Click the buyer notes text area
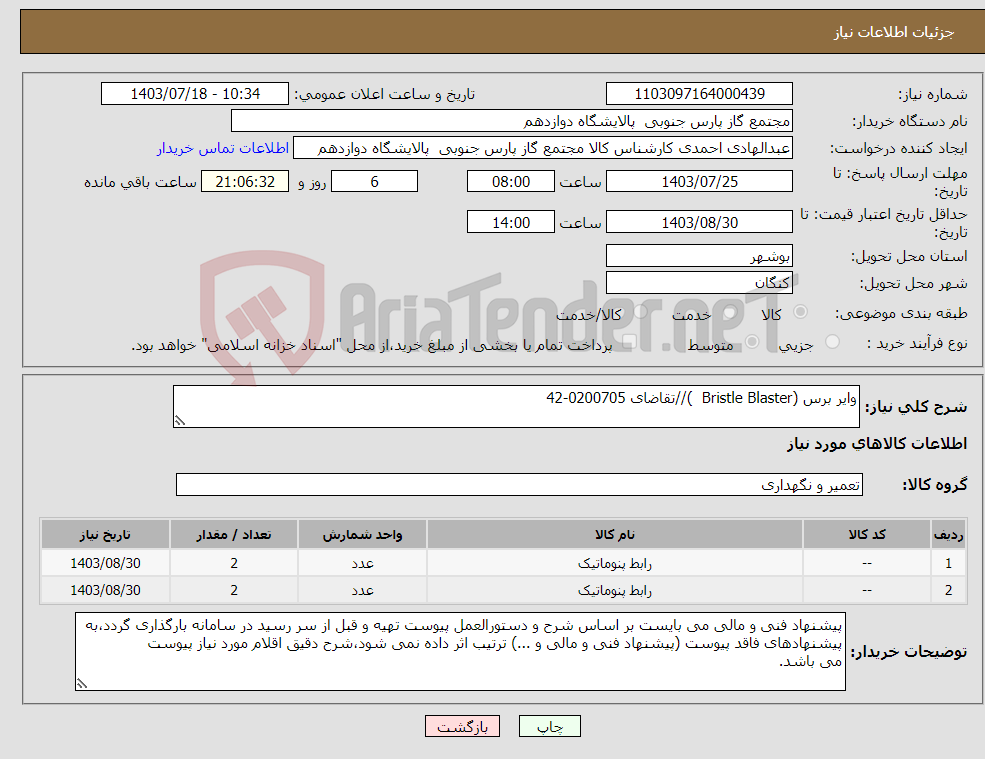 pyautogui.click(x=460, y=652)
